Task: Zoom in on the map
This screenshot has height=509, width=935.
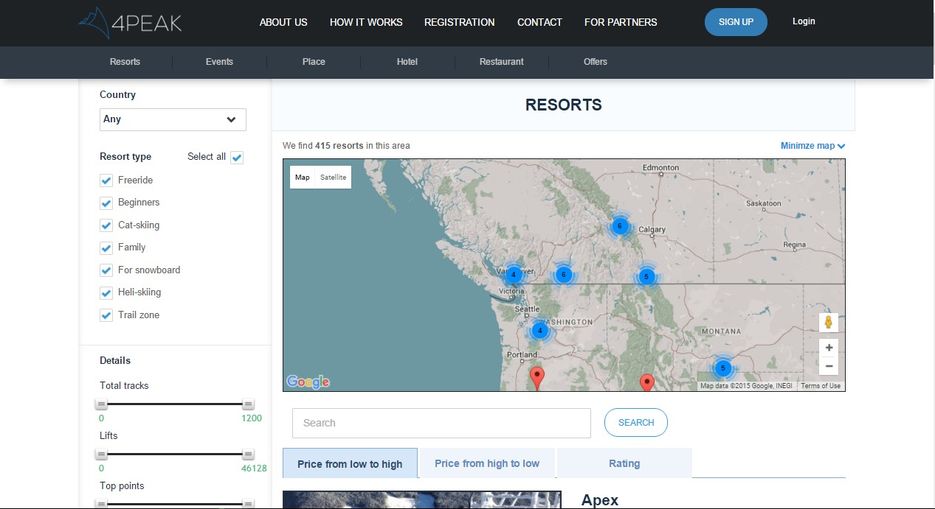Action: [x=828, y=347]
